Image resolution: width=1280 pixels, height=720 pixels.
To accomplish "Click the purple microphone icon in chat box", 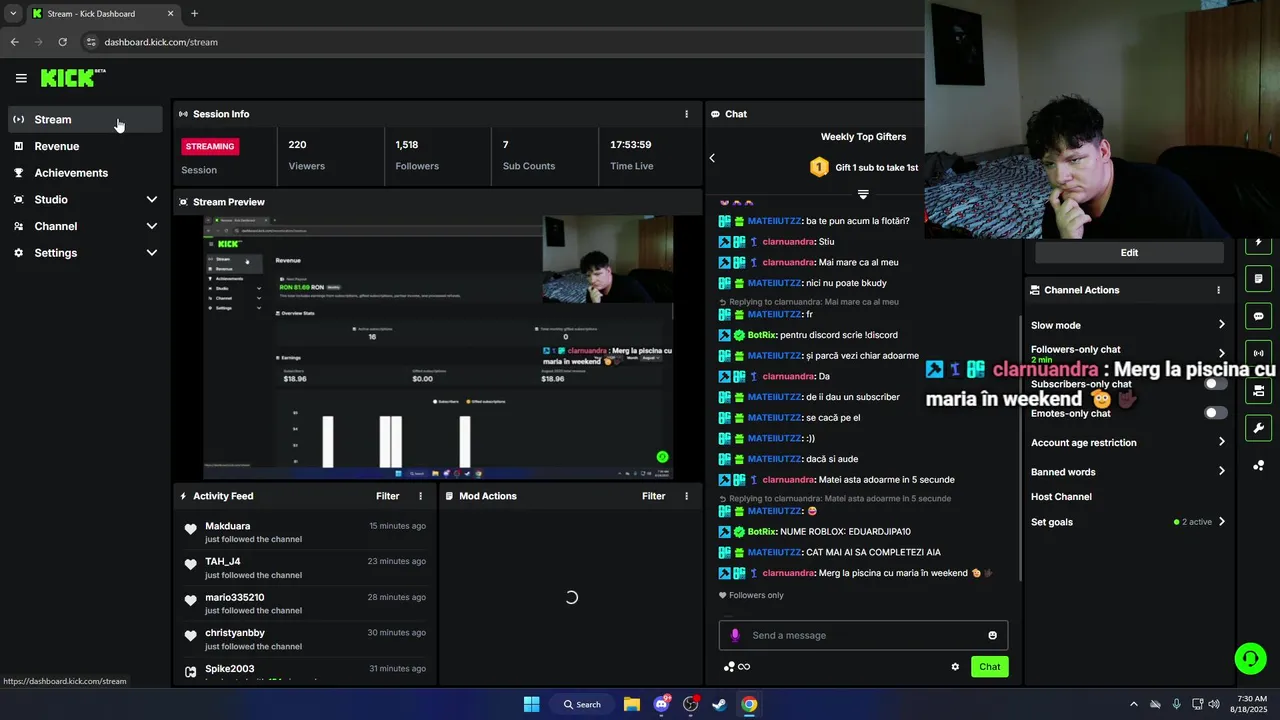I will pos(735,635).
